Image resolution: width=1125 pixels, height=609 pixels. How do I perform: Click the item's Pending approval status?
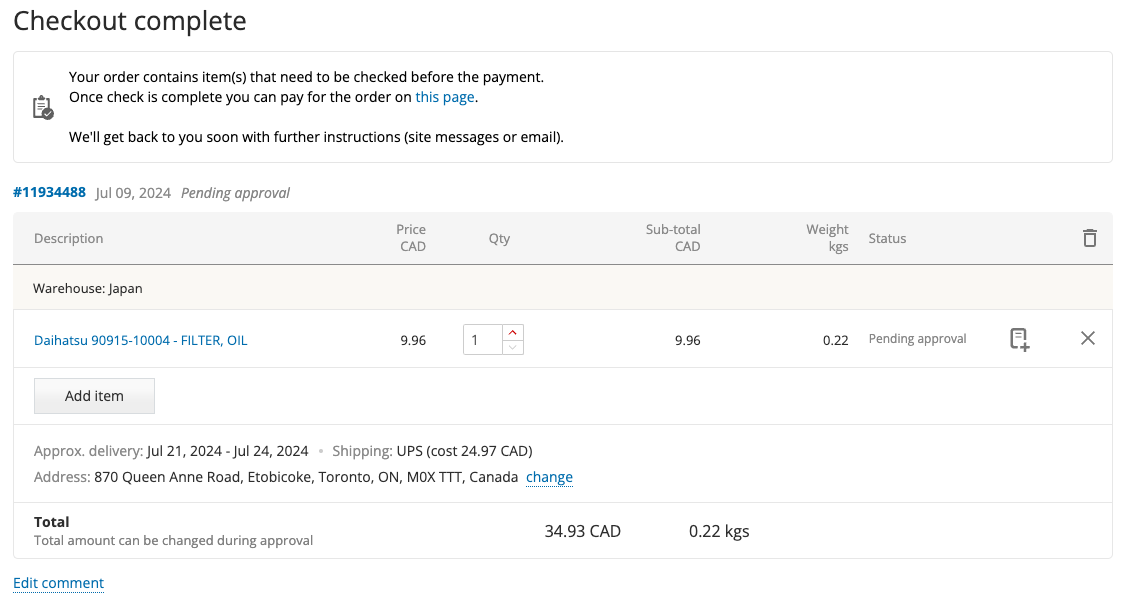917,339
